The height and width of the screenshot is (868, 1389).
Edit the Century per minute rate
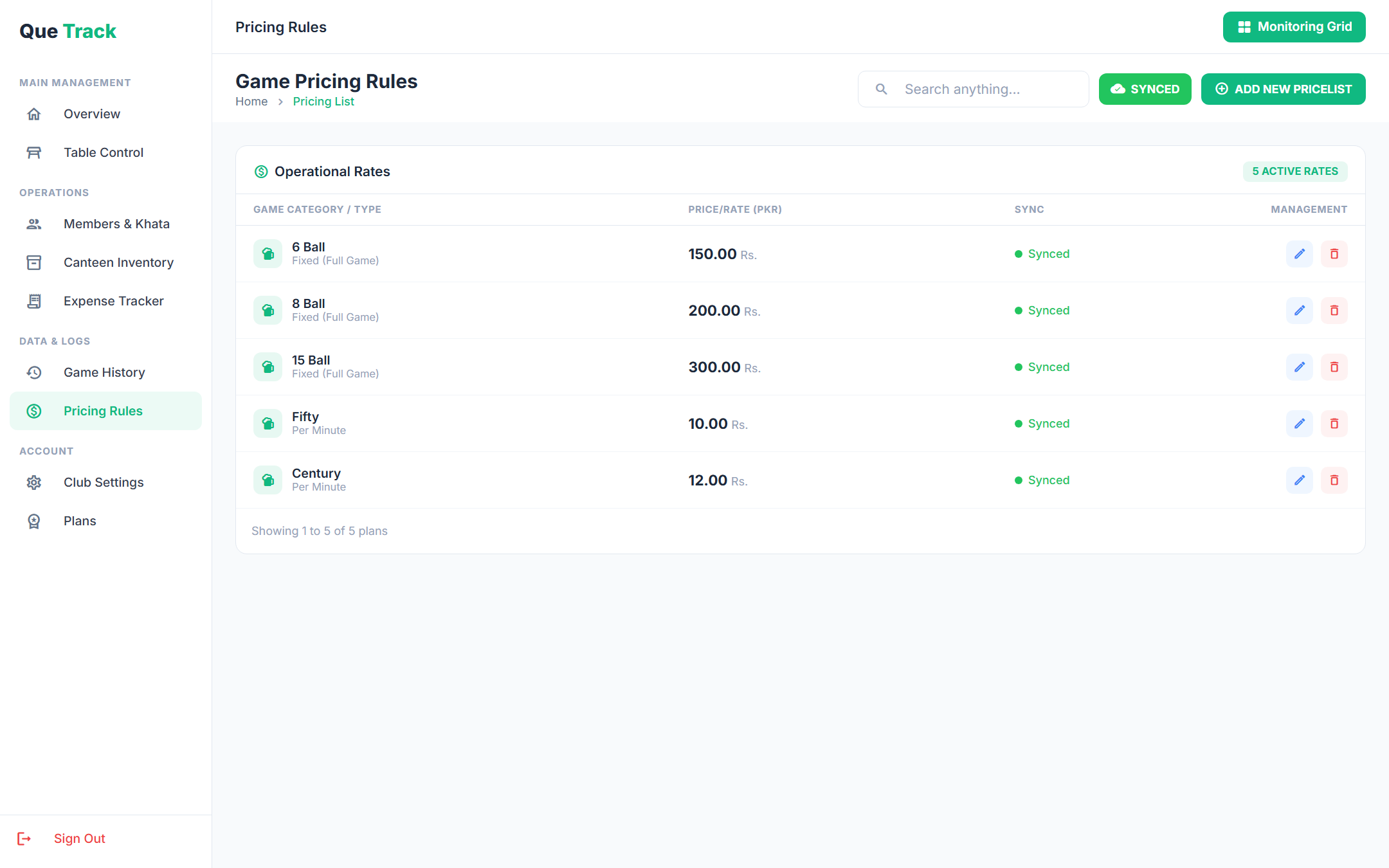point(1299,480)
